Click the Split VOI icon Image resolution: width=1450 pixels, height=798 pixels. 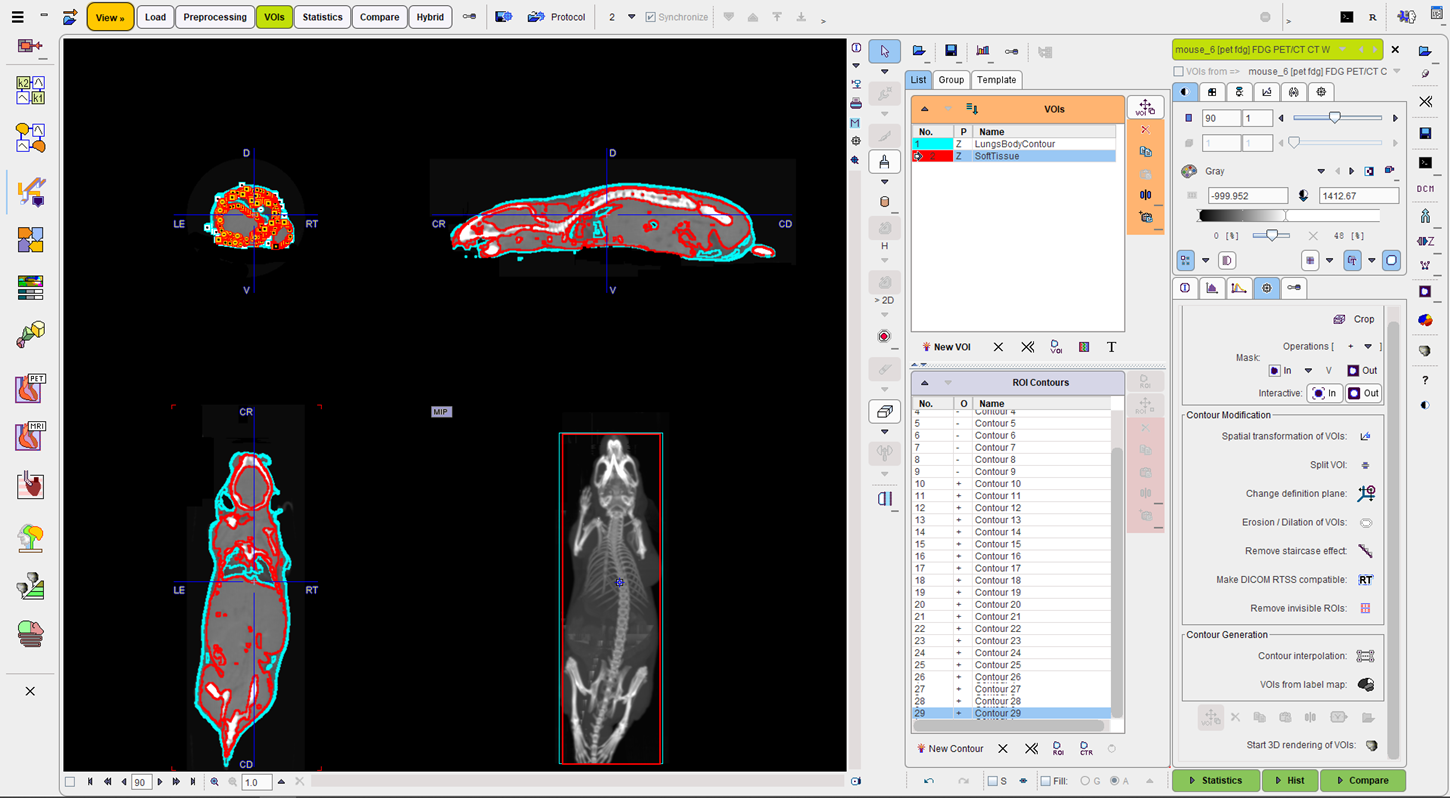pyautogui.click(x=1365, y=465)
